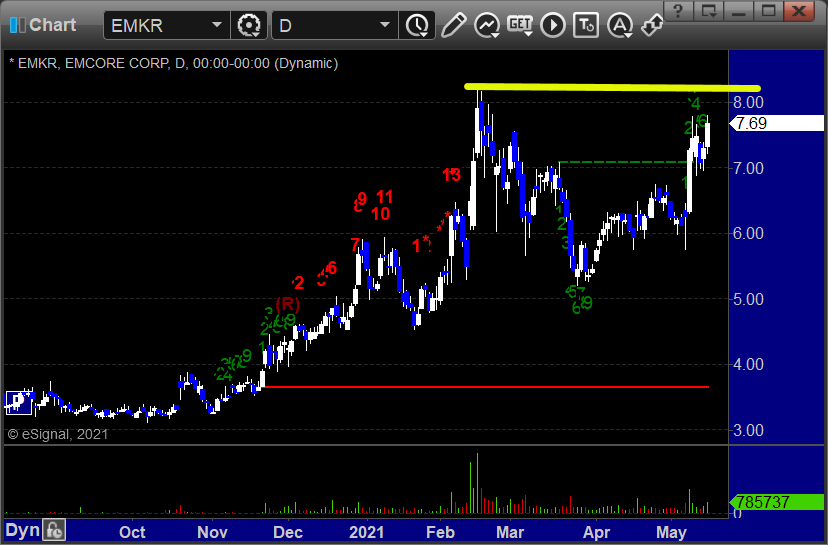This screenshot has width=828, height=545.
Task: Click the May label on time axis
Action: pos(671,532)
